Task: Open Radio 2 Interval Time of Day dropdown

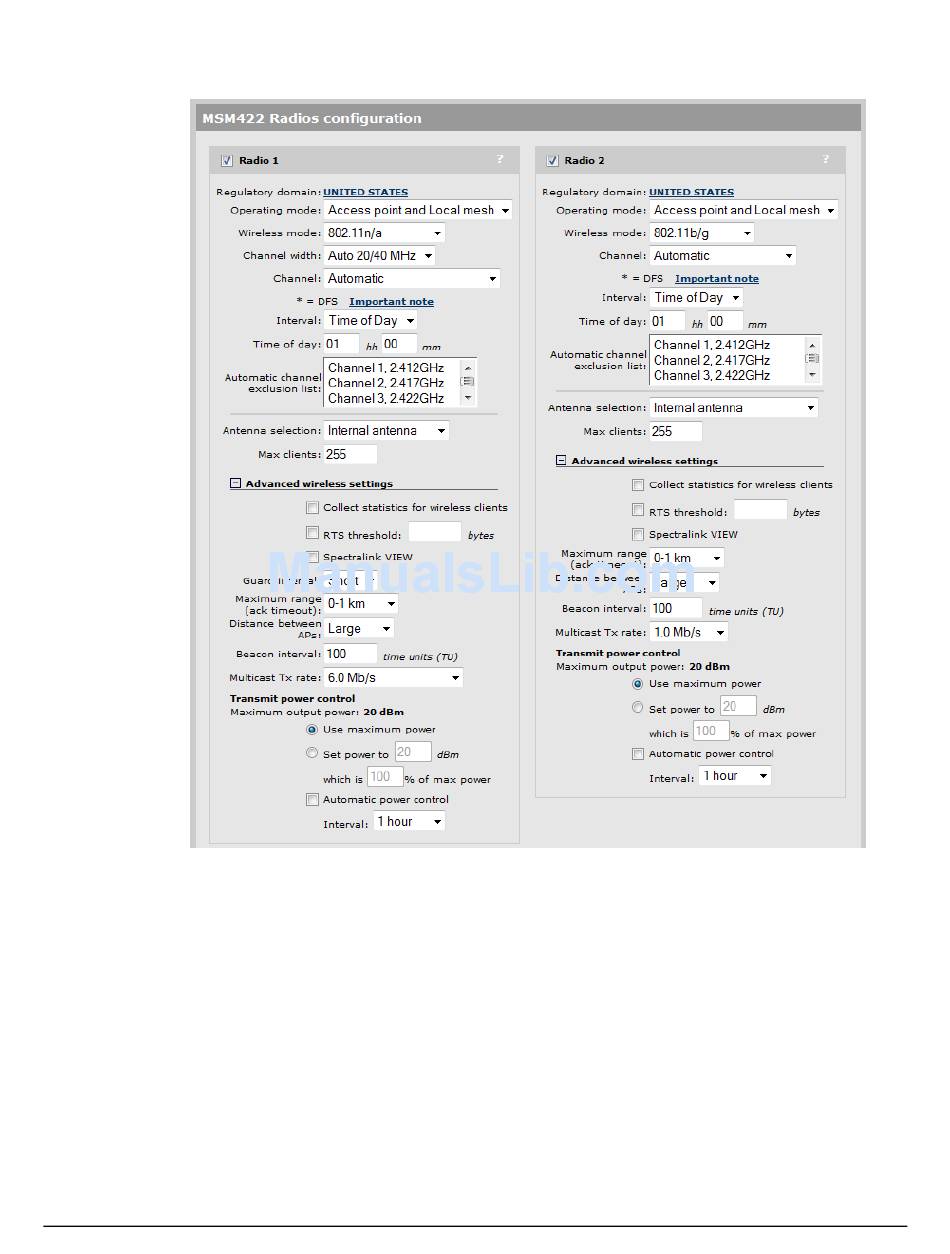Action: (696, 298)
